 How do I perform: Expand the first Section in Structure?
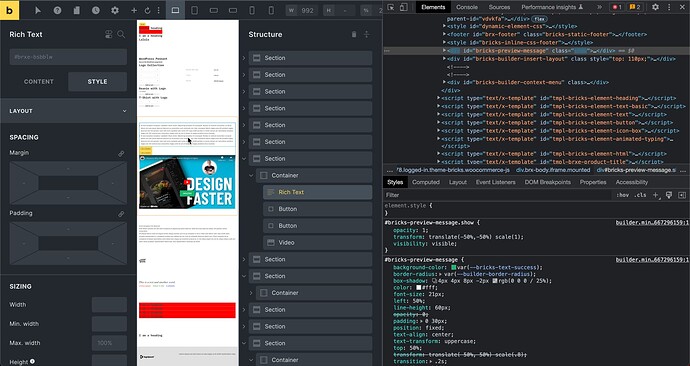[x=244, y=58]
